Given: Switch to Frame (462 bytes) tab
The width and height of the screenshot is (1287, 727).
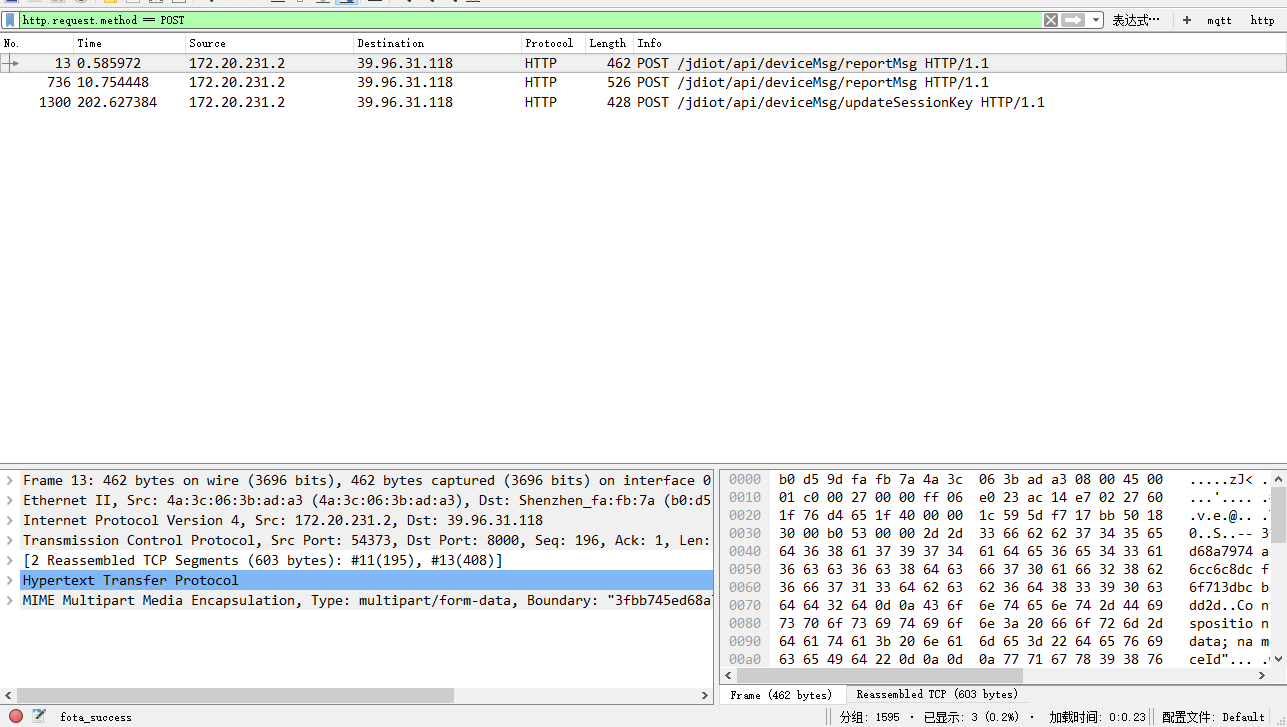Looking at the screenshot, I should pyautogui.click(x=781, y=694).
